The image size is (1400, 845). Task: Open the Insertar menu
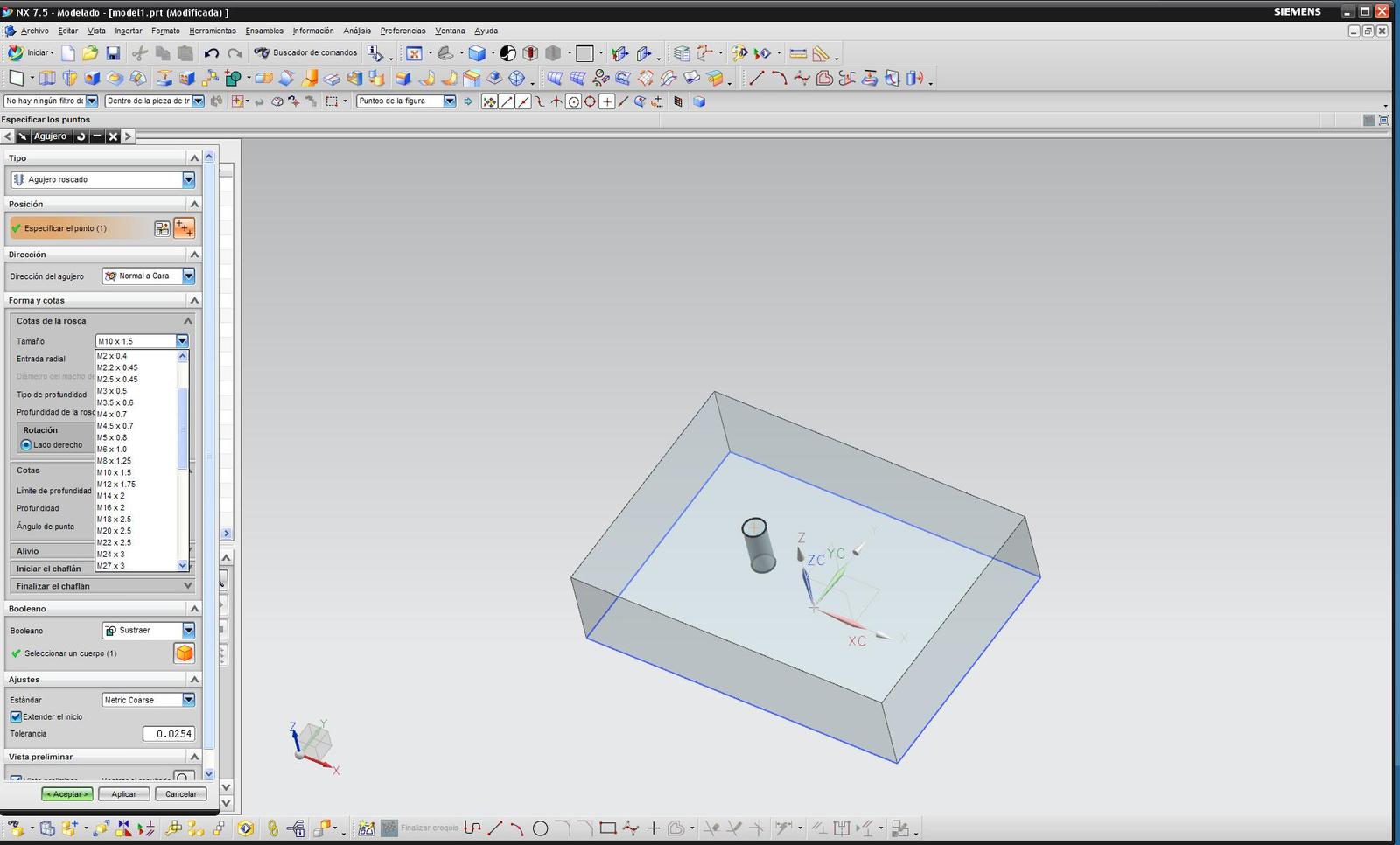click(x=129, y=31)
